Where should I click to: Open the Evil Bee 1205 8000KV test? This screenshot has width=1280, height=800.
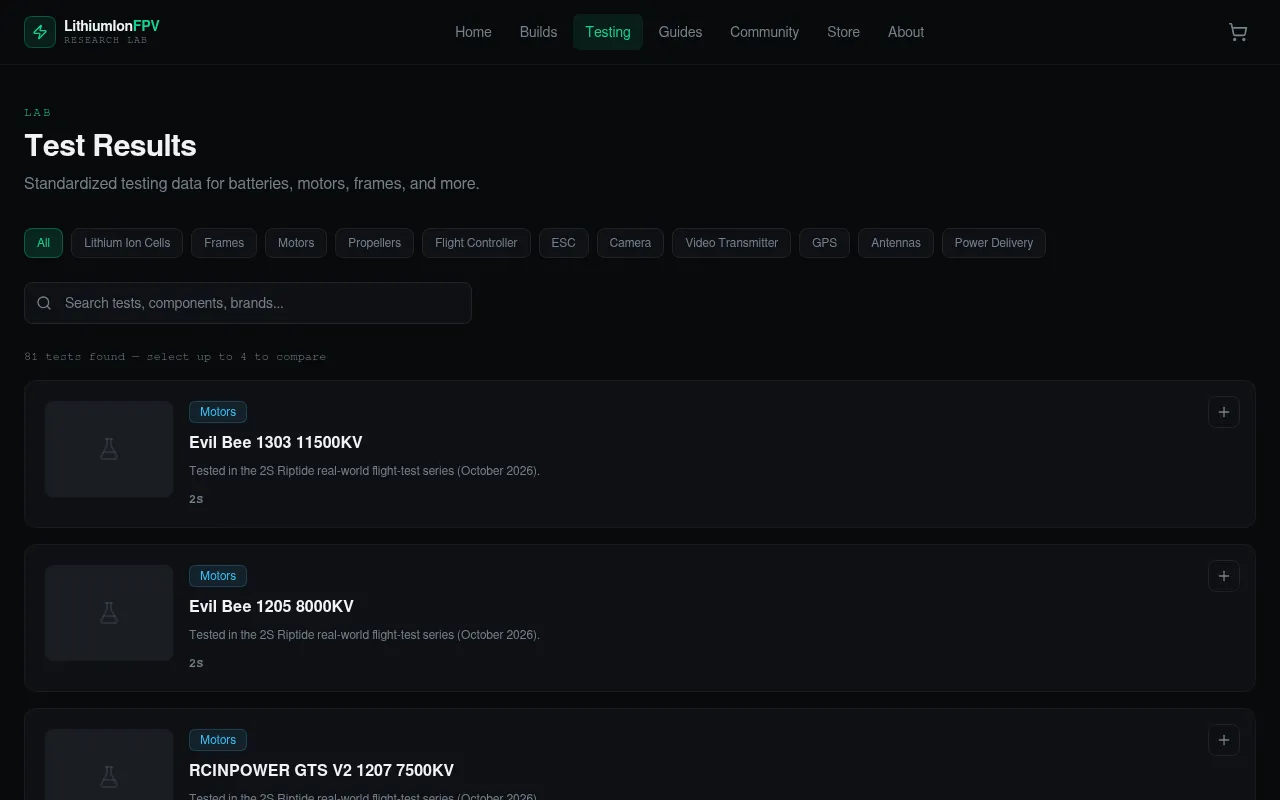pyautogui.click(x=271, y=606)
